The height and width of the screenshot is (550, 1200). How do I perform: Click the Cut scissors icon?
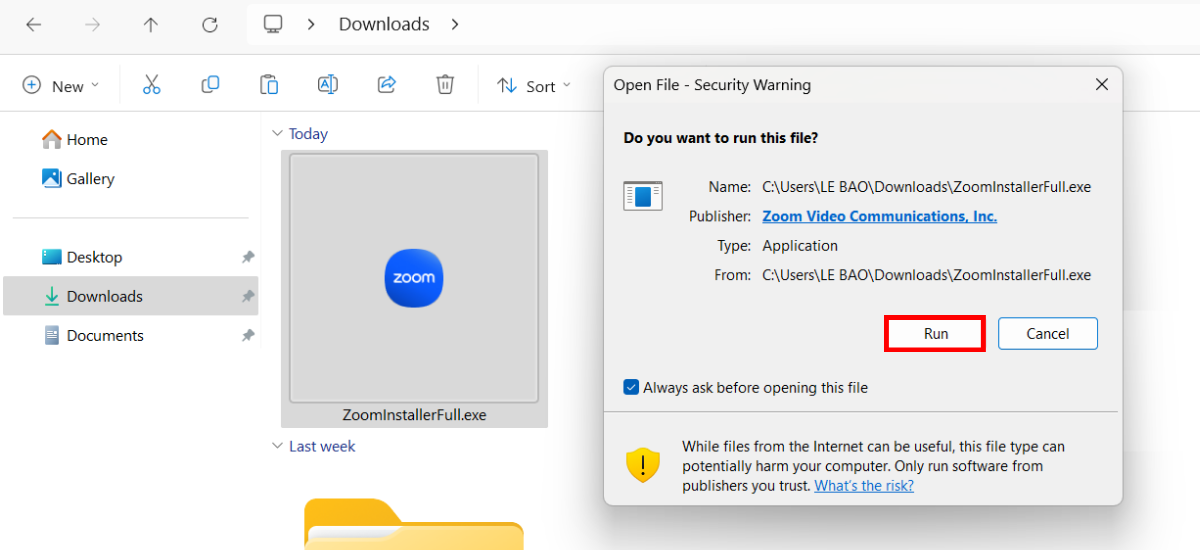151,85
